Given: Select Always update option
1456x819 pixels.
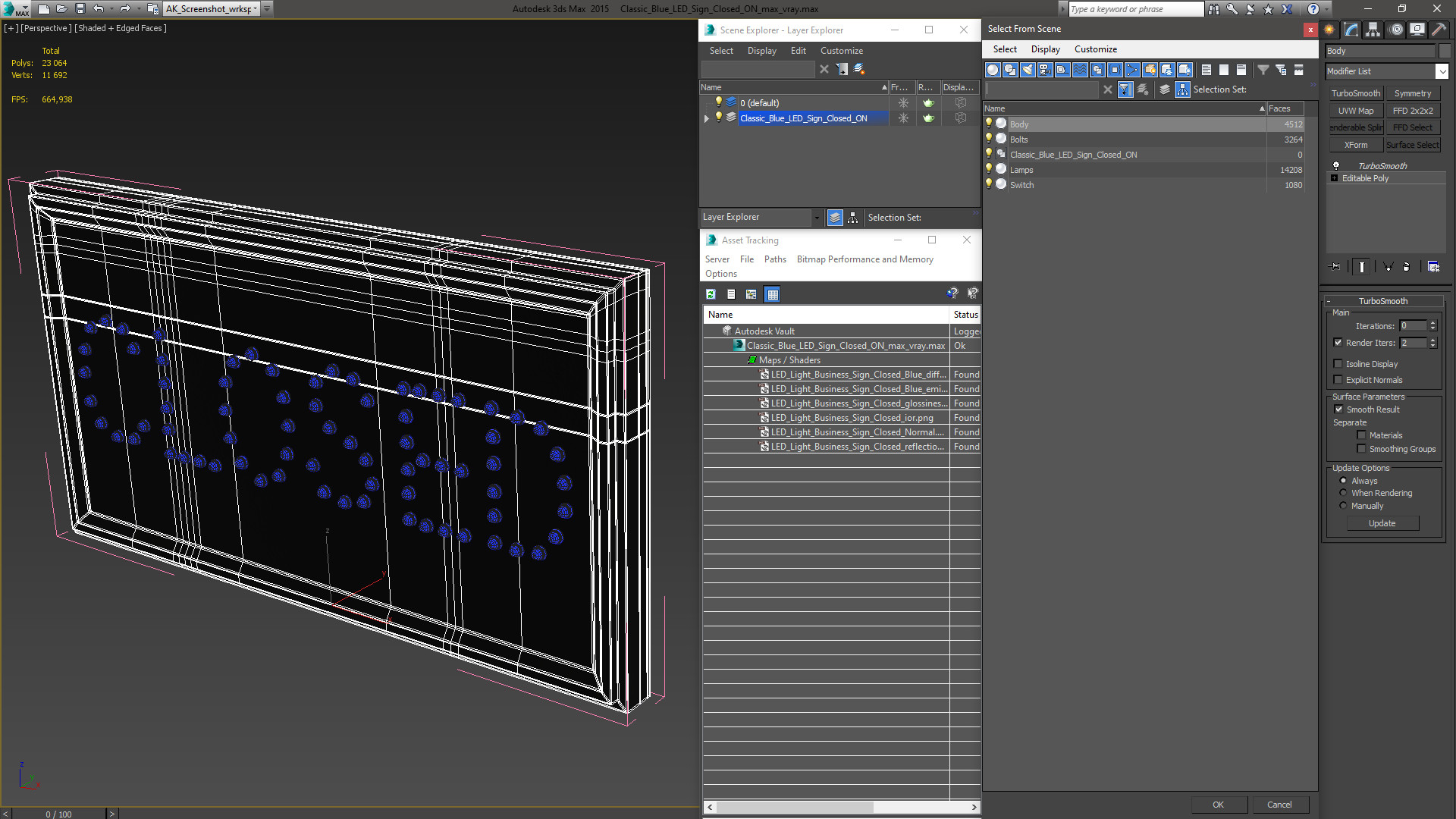Looking at the screenshot, I should [x=1343, y=481].
